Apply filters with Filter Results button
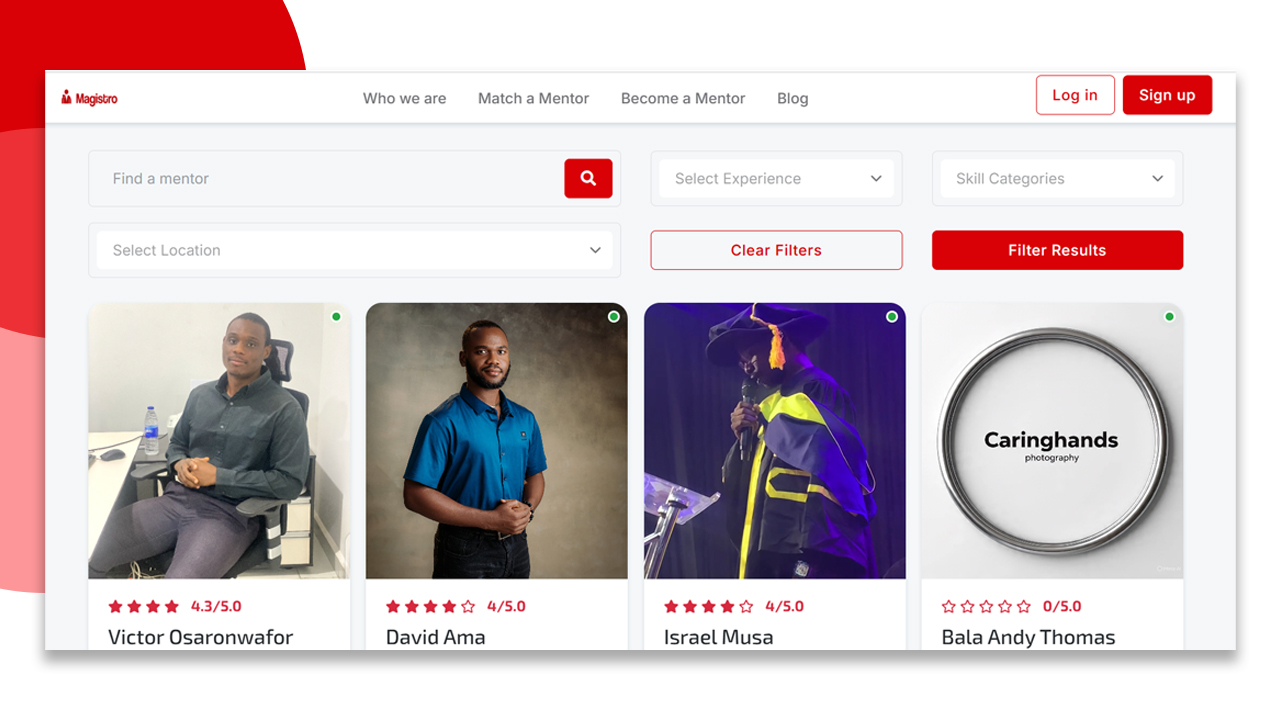Image resolution: width=1280 pixels, height=720 pixels. [1057, 250]
